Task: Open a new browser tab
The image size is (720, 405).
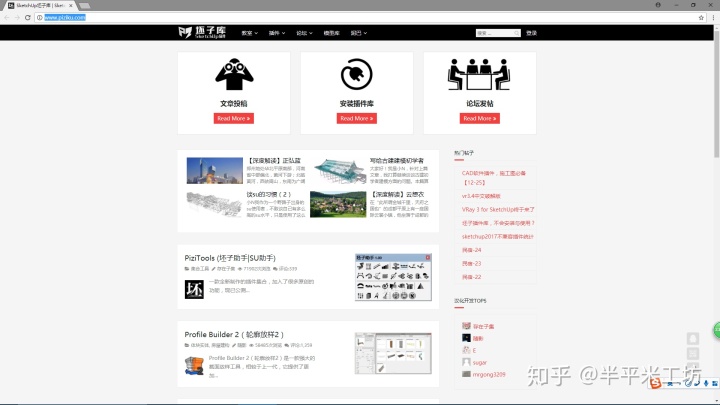Action: (84, 6)
